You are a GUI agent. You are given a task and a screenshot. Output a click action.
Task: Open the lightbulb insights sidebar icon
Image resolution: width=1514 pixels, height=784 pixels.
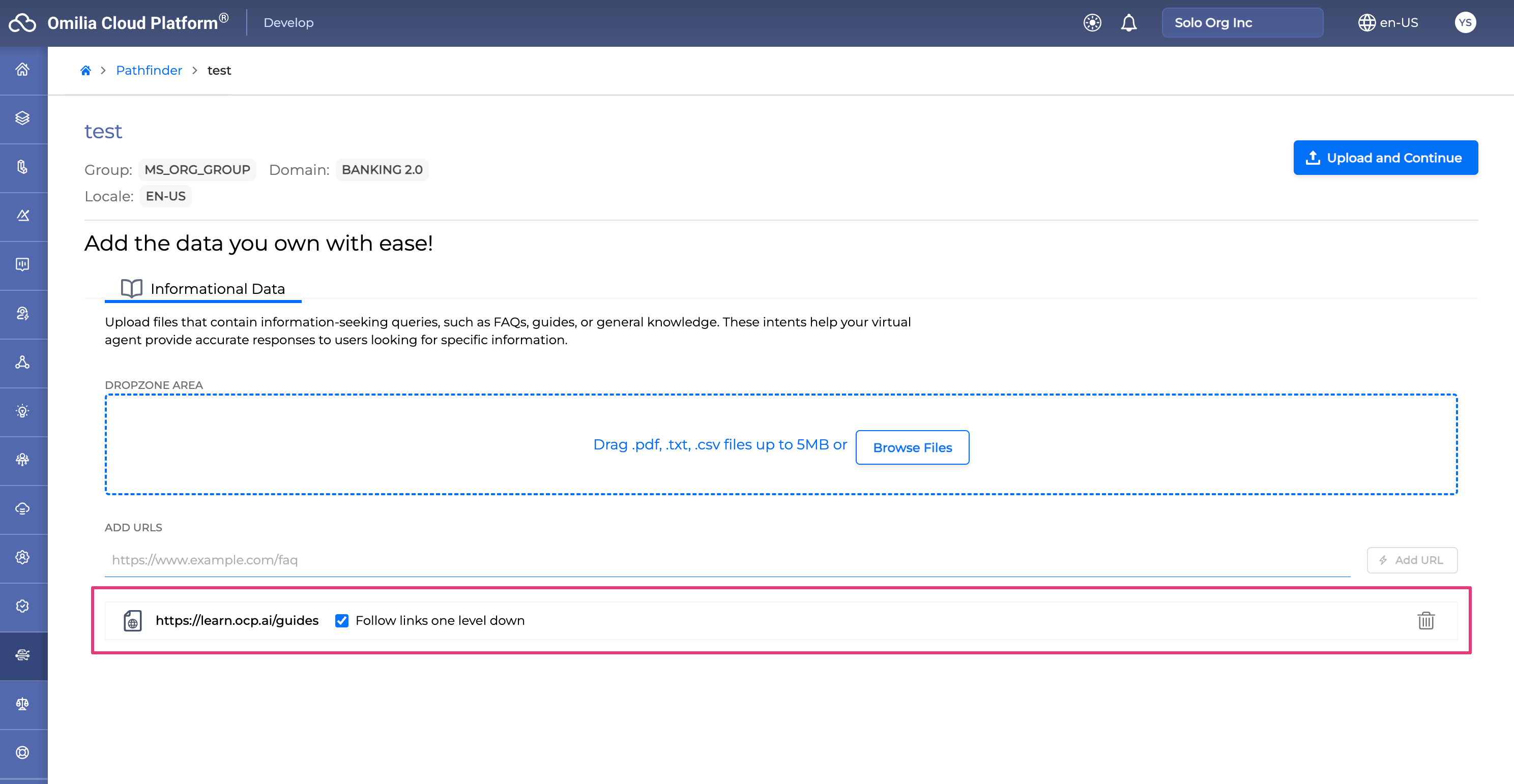point(22,411)
